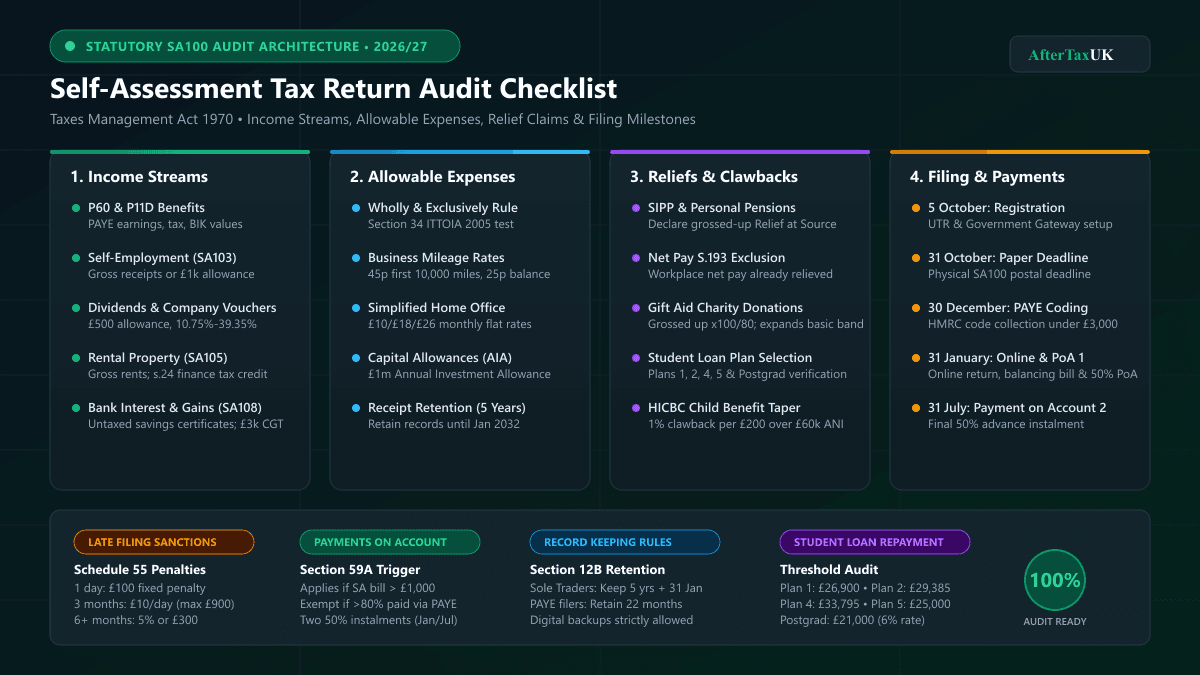Viewport: 1200px width, 675px height.
Task: Click the bullet beside Self-Employment (SA103)
Action: pyautogui.click(x=76, y=258)
